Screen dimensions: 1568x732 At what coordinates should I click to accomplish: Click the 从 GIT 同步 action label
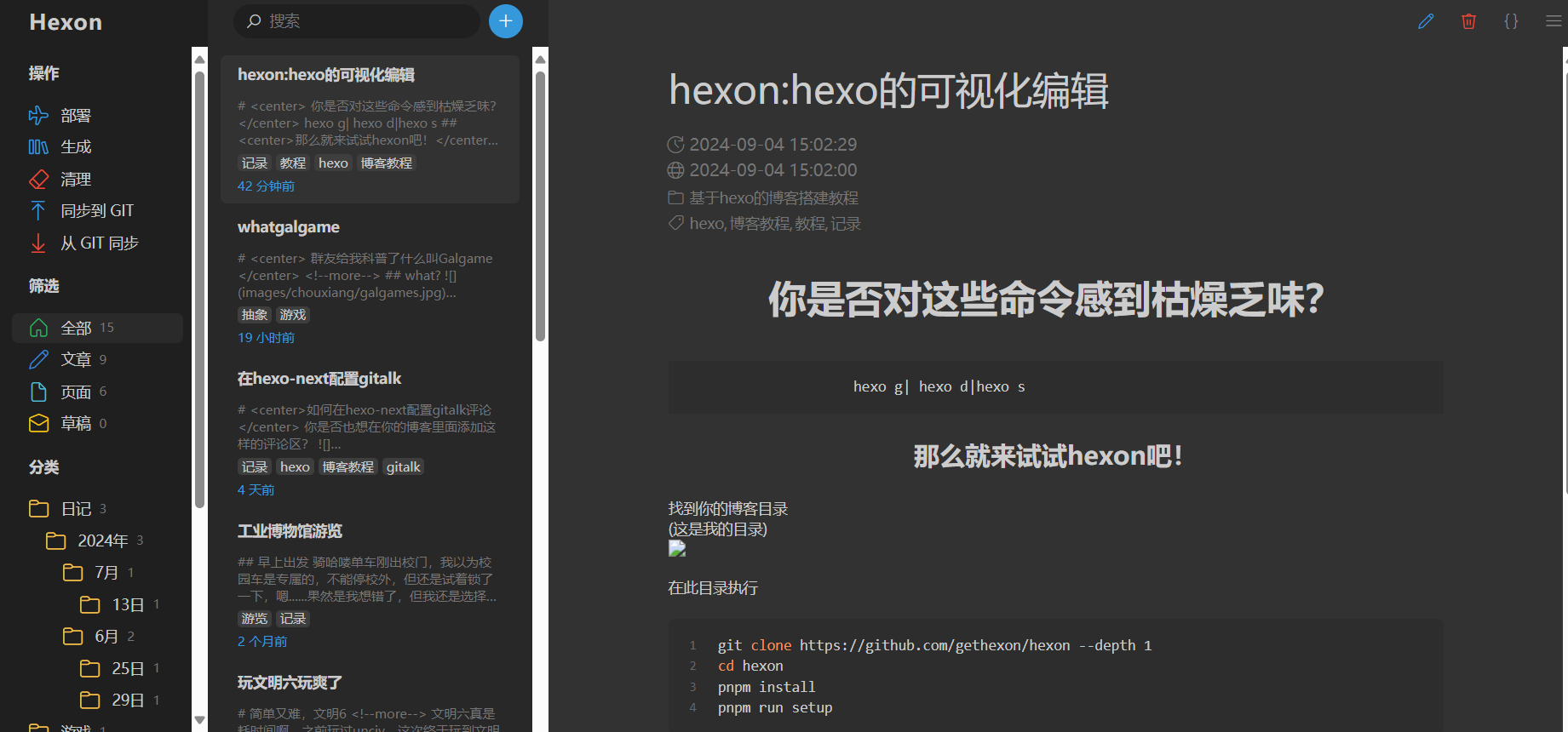click(x=99, y=243)
